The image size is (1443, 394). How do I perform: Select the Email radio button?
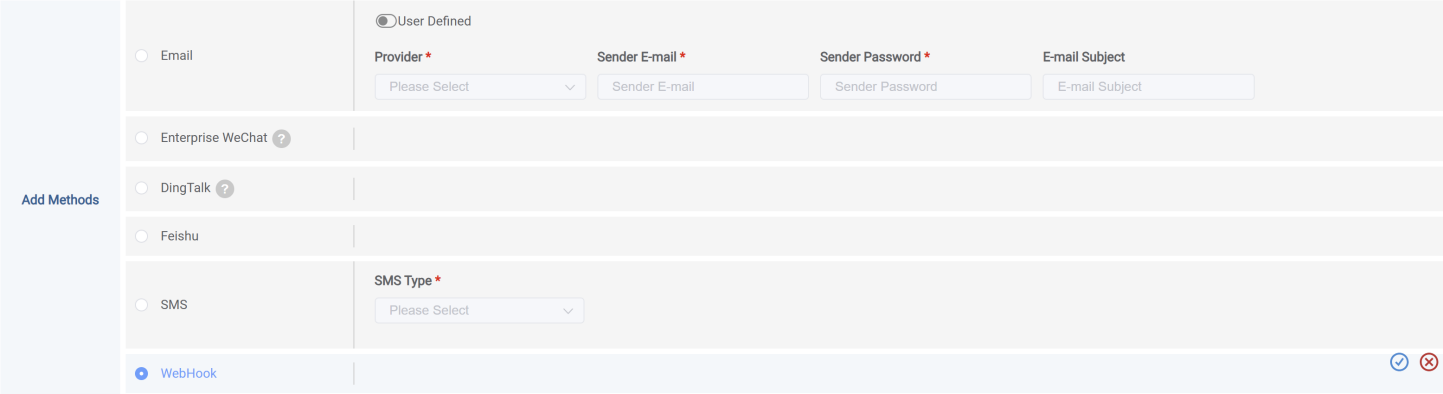pos(141,56)
